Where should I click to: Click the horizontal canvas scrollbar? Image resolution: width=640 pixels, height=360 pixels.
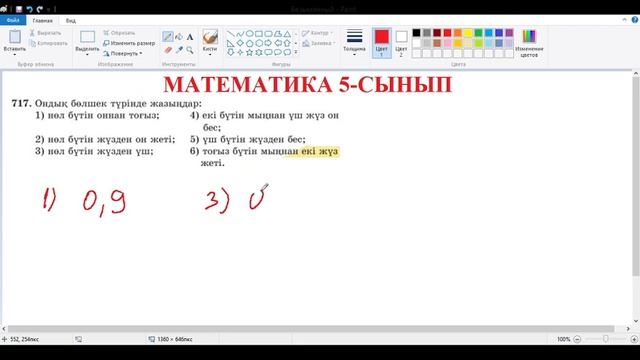(x=311, y=329)
